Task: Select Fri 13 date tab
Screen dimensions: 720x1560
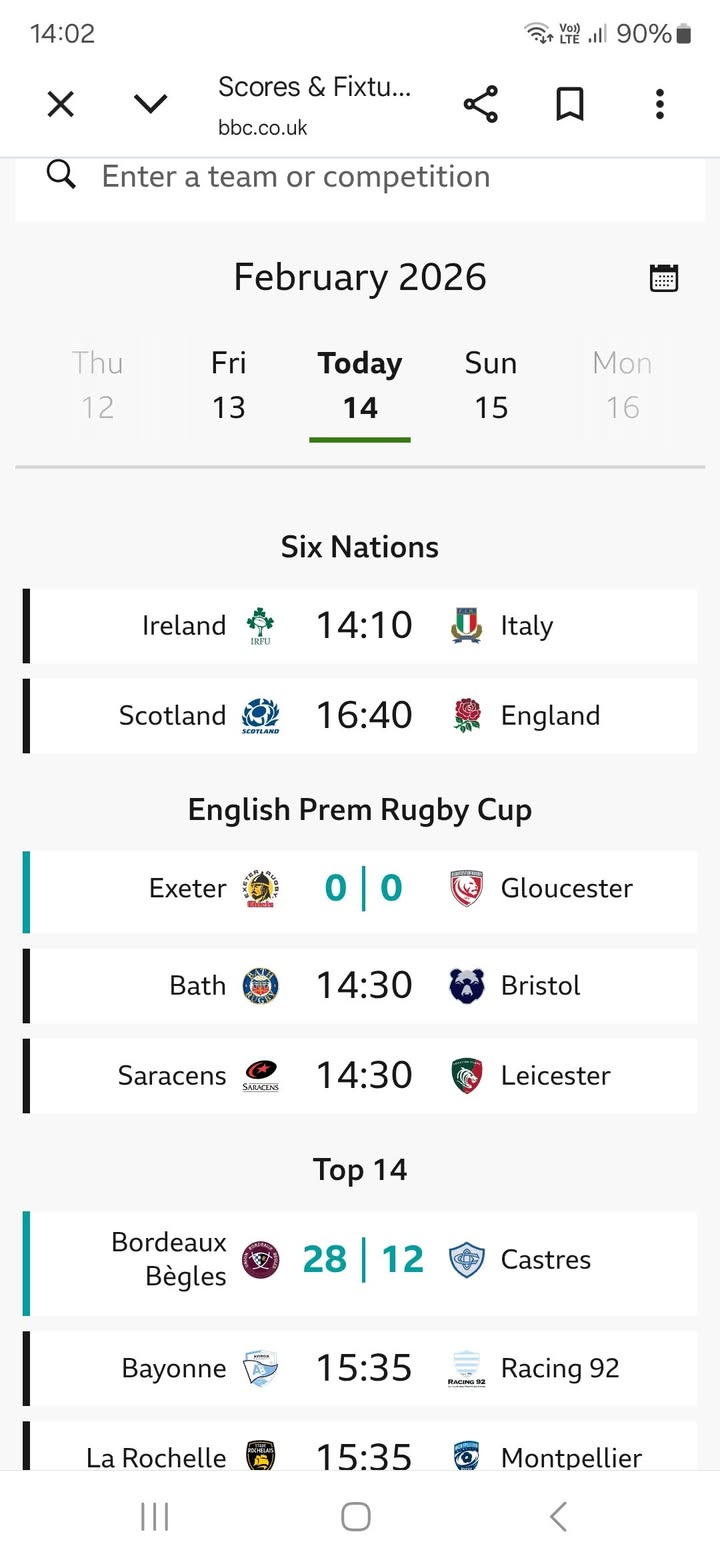Action: (x=228, y=385)
